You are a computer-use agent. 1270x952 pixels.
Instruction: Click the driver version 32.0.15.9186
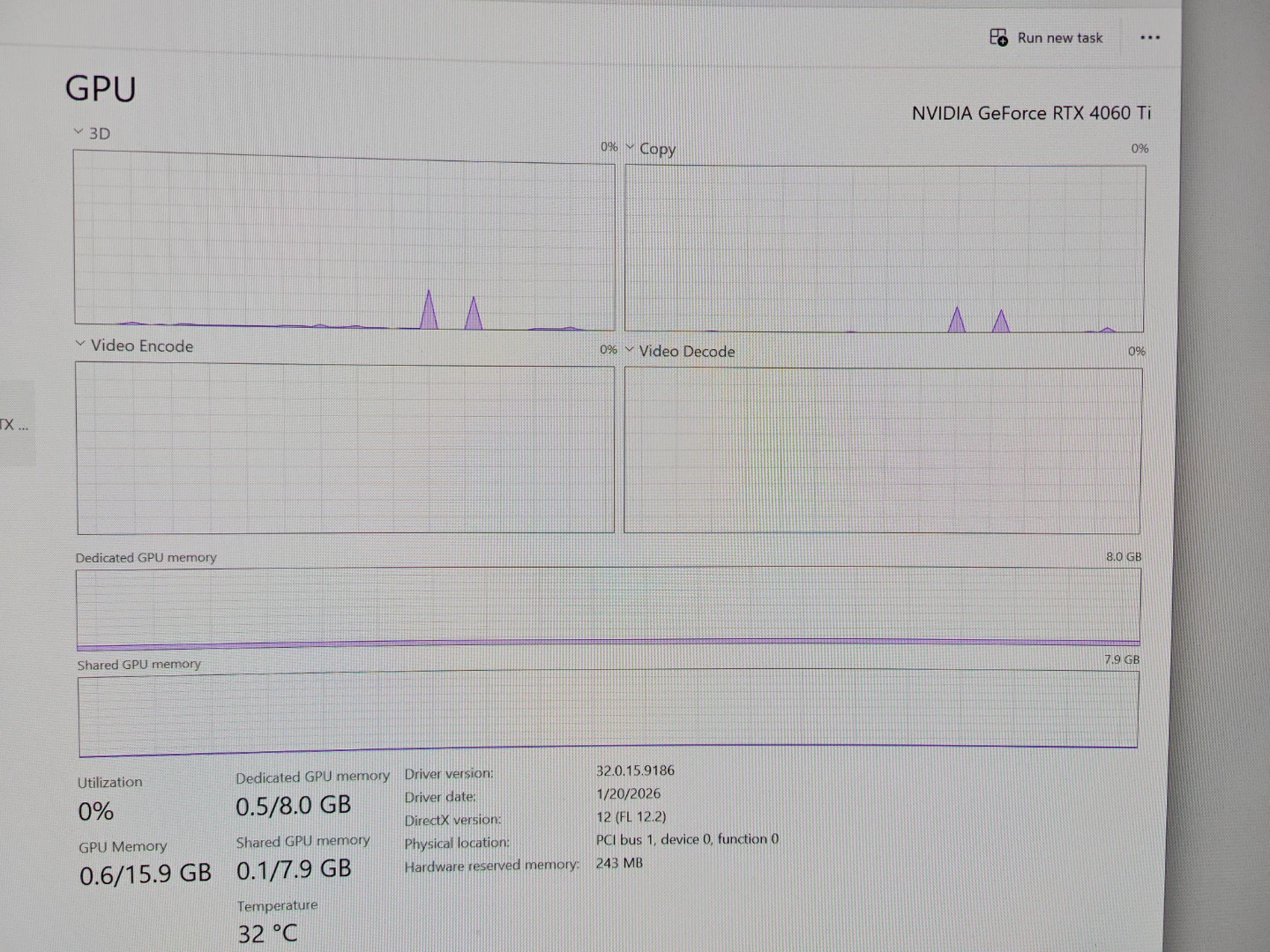coord(635,770)
